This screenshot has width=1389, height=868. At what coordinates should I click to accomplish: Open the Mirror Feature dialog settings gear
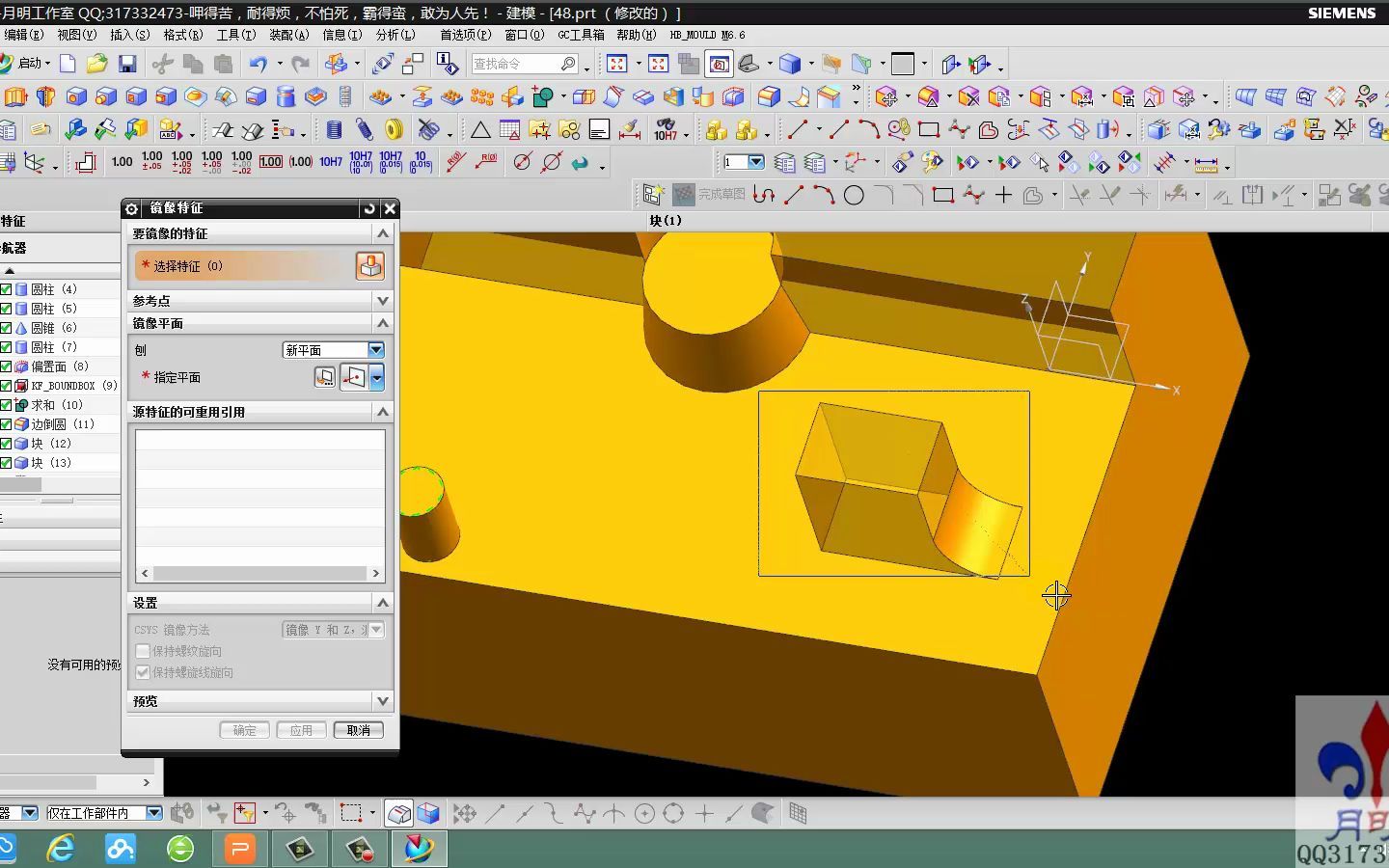[x=132, y=208]
